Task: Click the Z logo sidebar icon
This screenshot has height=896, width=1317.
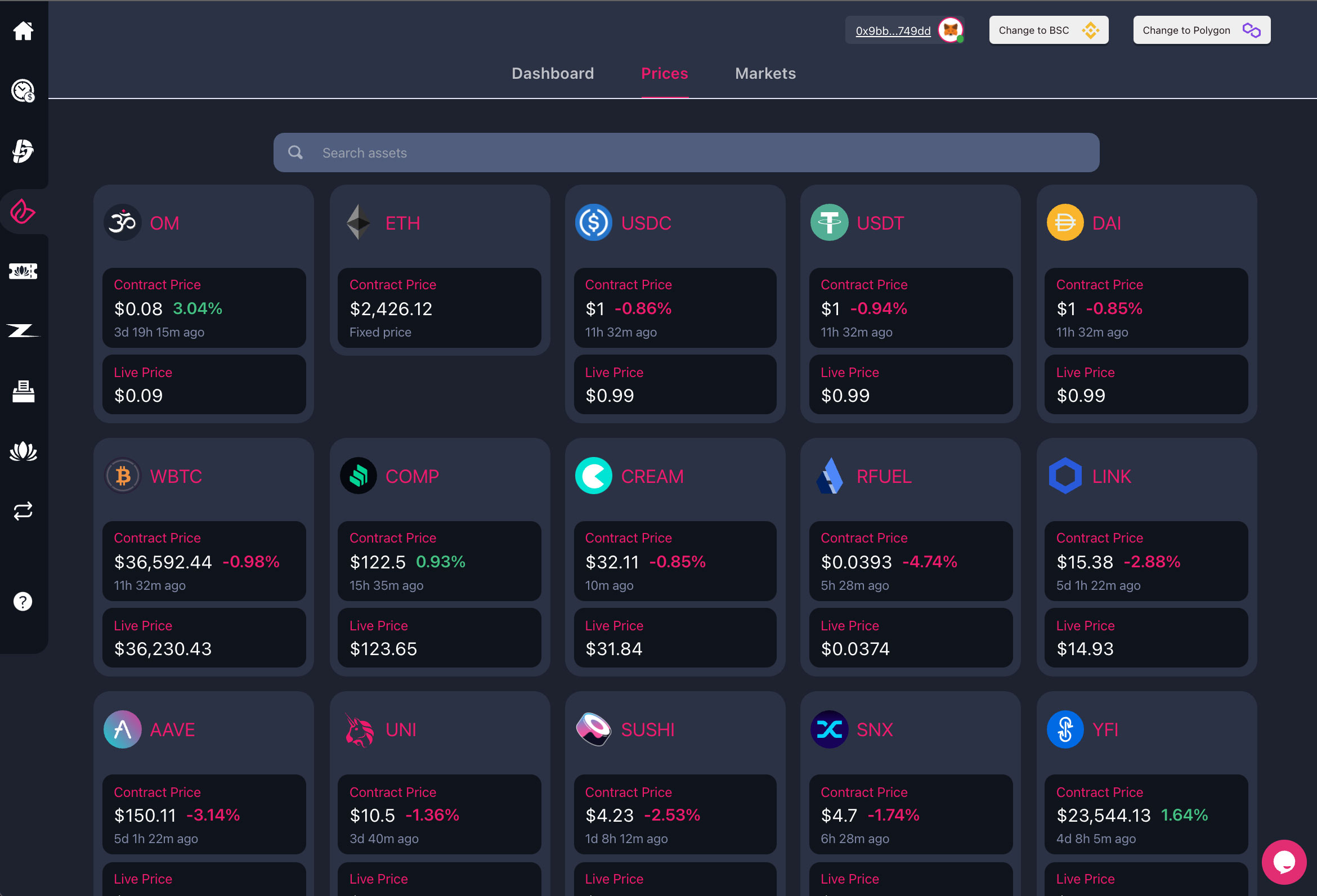Action: [23, 331]
